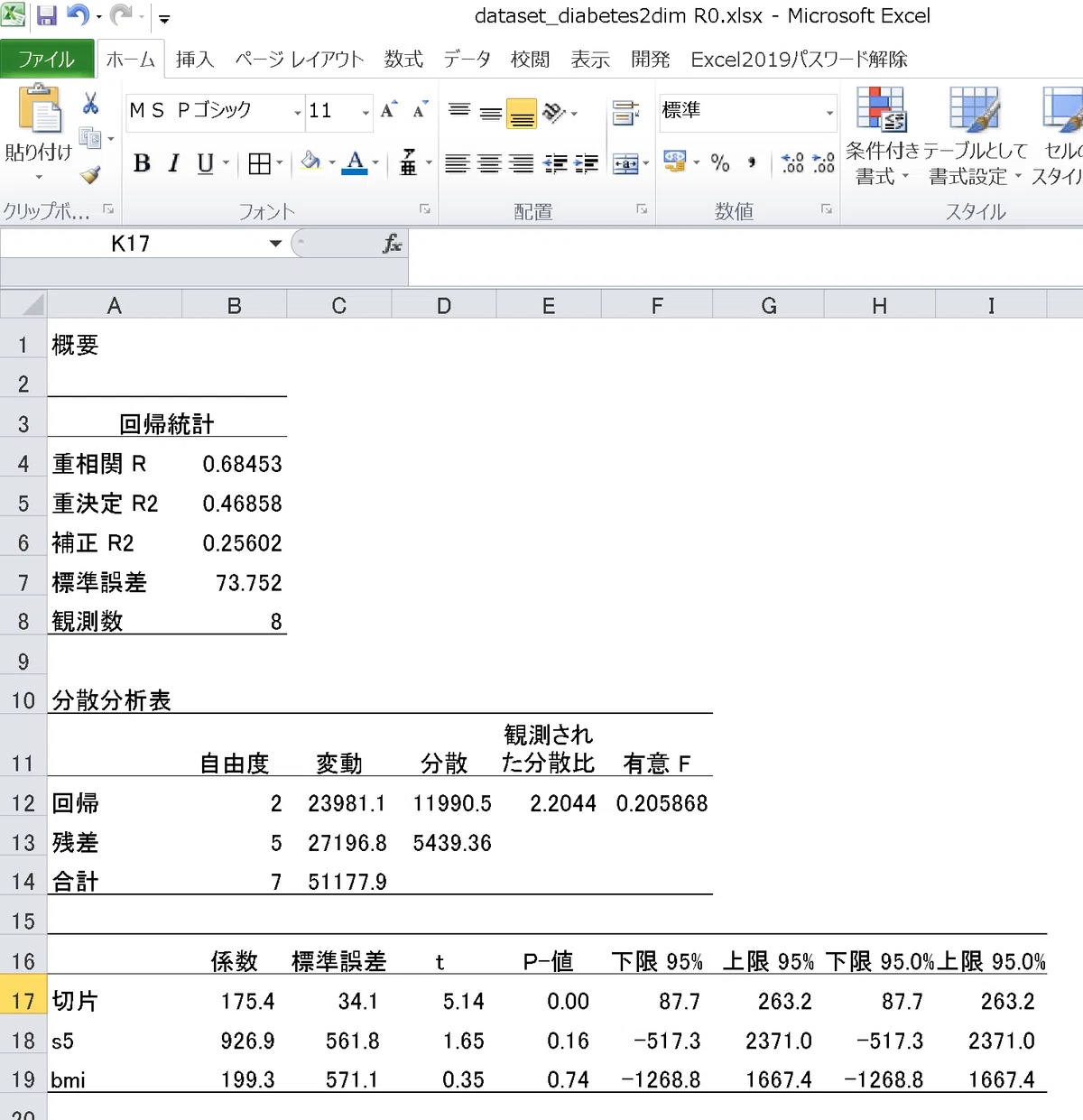Open Font Color dropdown arrow

click(x=376, y=163)
